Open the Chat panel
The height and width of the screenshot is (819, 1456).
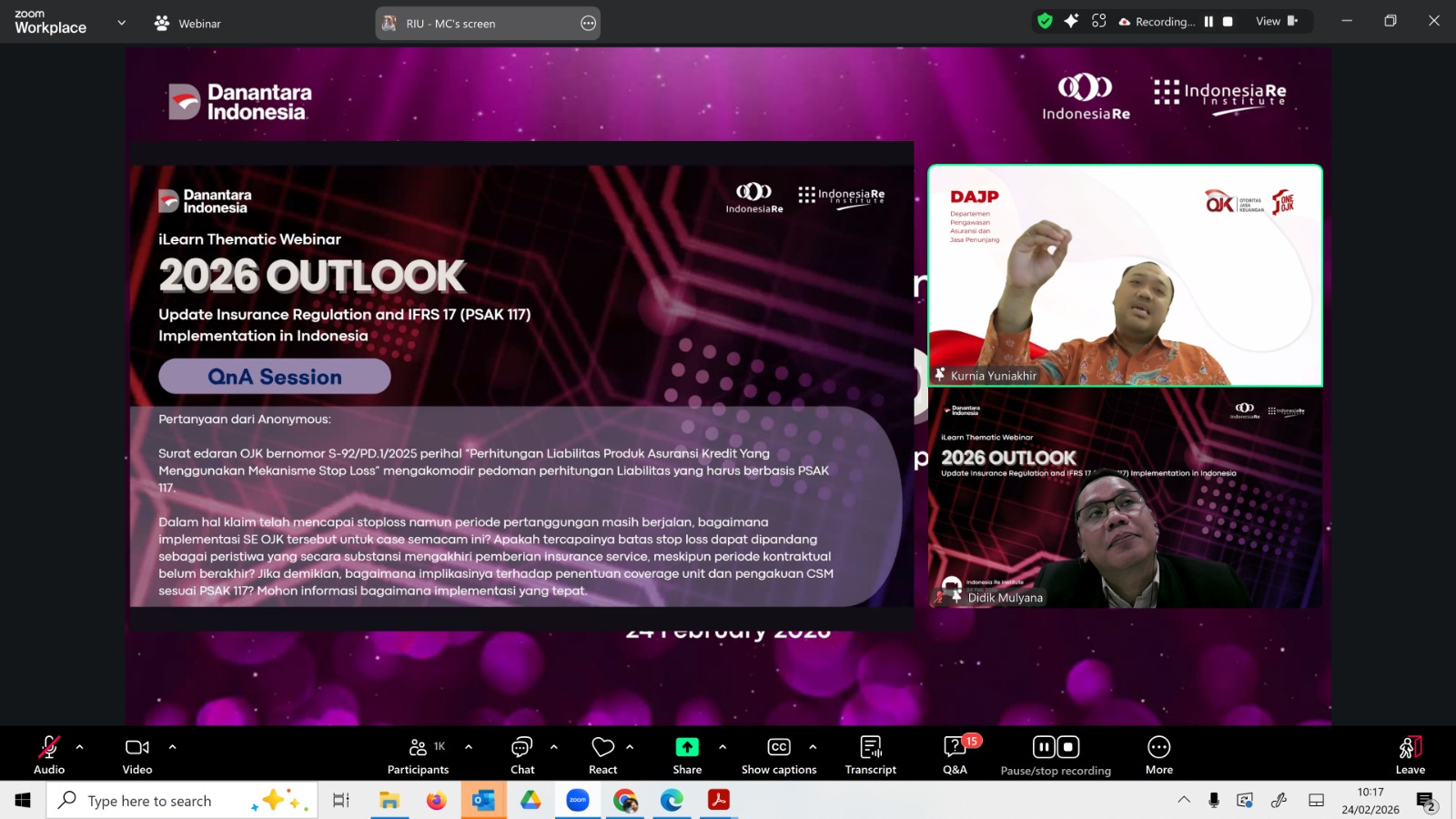pyautogui.click(x=522, y=755)
